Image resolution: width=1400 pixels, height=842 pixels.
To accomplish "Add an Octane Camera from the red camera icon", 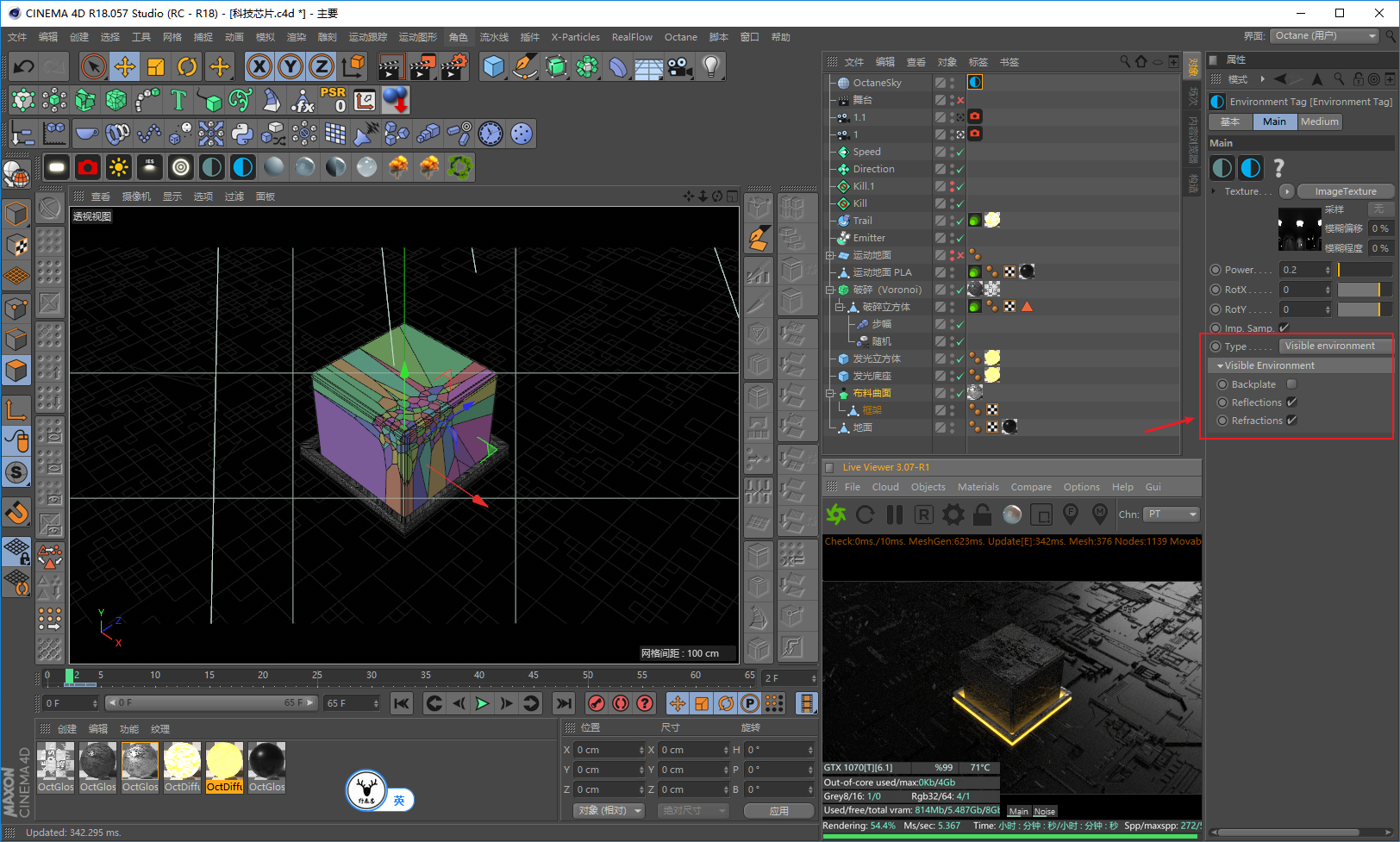I will pyautogui.click(x=88, y=167).
